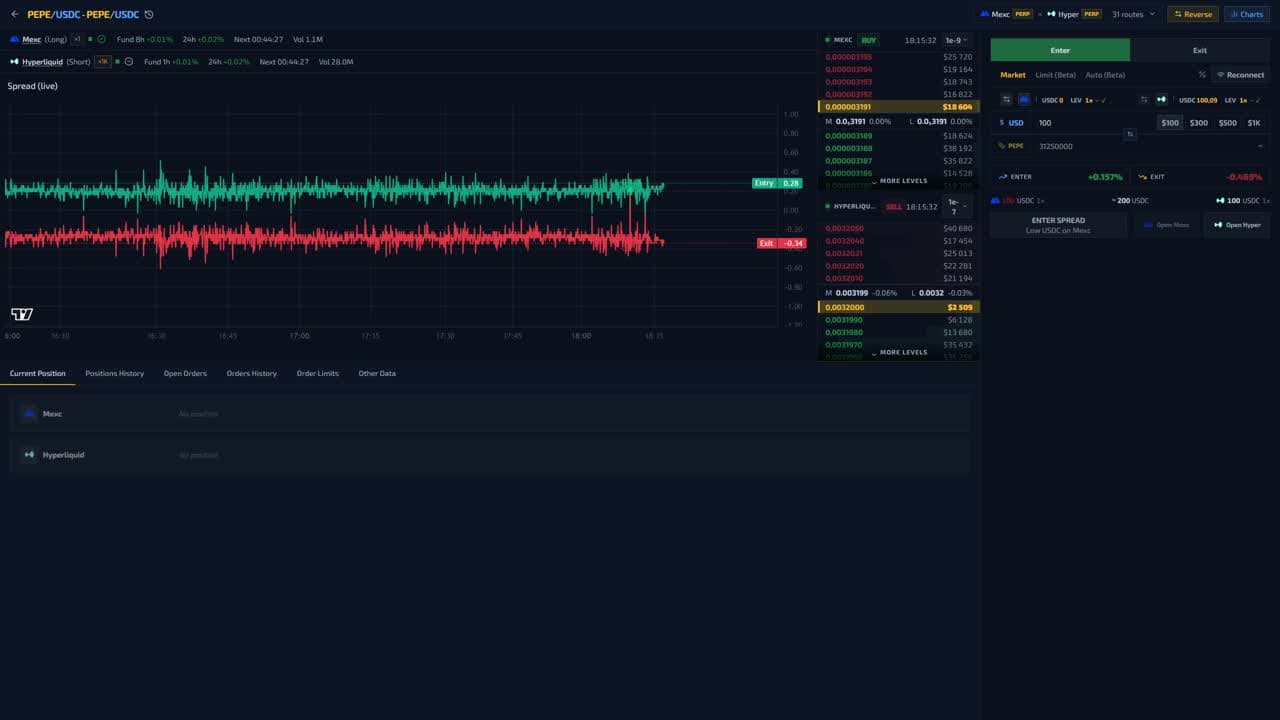The image size is (1280, 720).
Task: Click the Hyperliquid exchange name link
Action: 42,62
